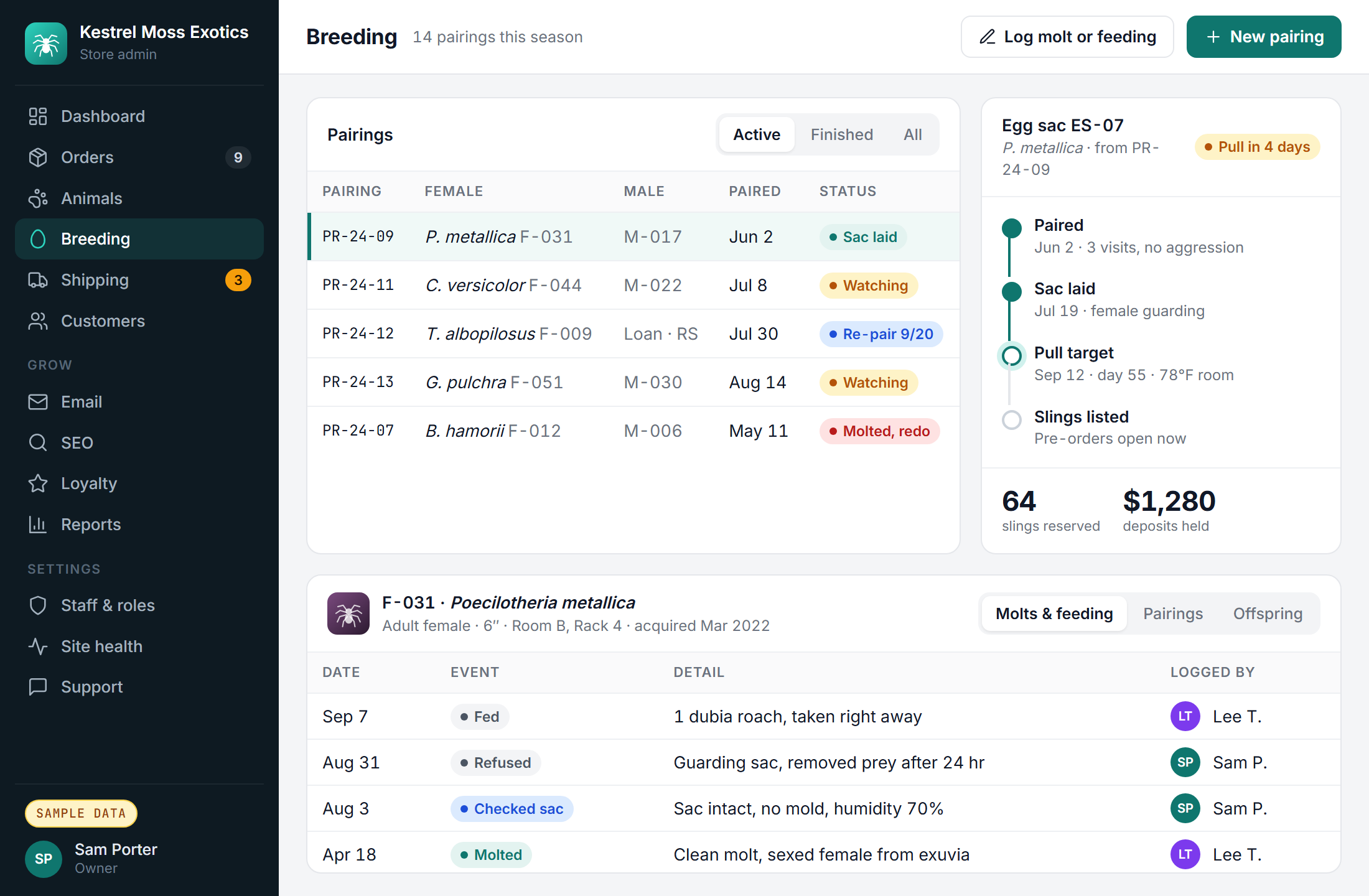Select the Pull target timeline marker

[x=1012, y=356]
